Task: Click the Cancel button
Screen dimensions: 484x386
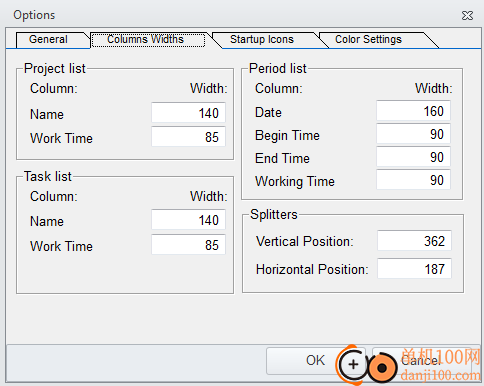Action: pyautogui.click(x=421, y=361)
